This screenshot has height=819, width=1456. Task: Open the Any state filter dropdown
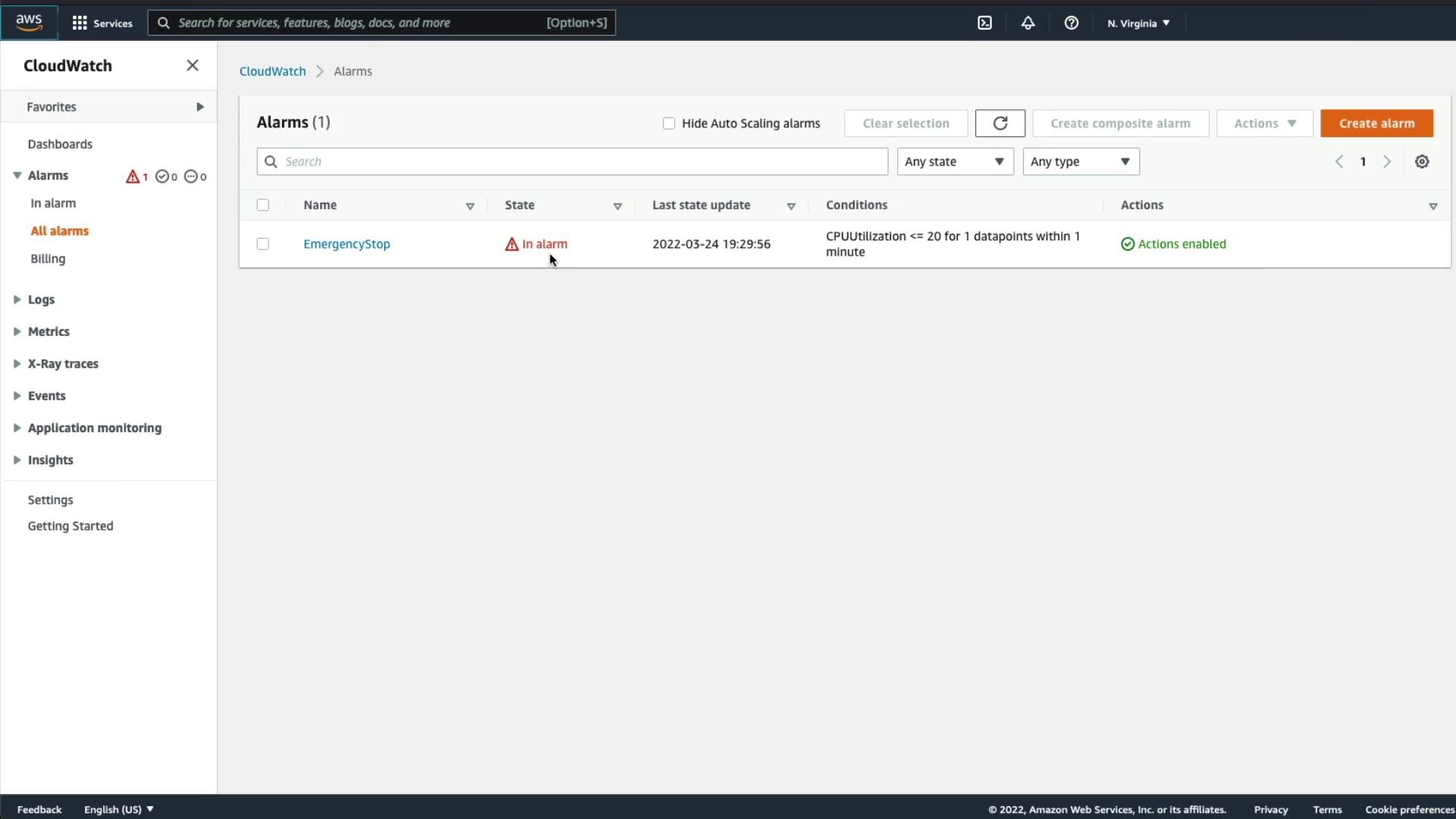[x=955, y=162]
